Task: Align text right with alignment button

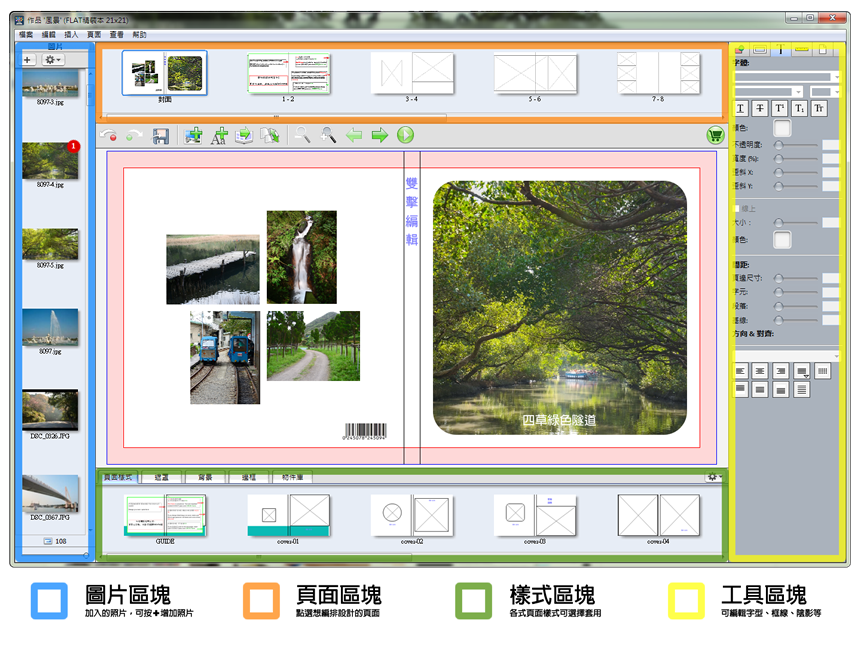Action: pyautogui.click(x=780, y=371)
